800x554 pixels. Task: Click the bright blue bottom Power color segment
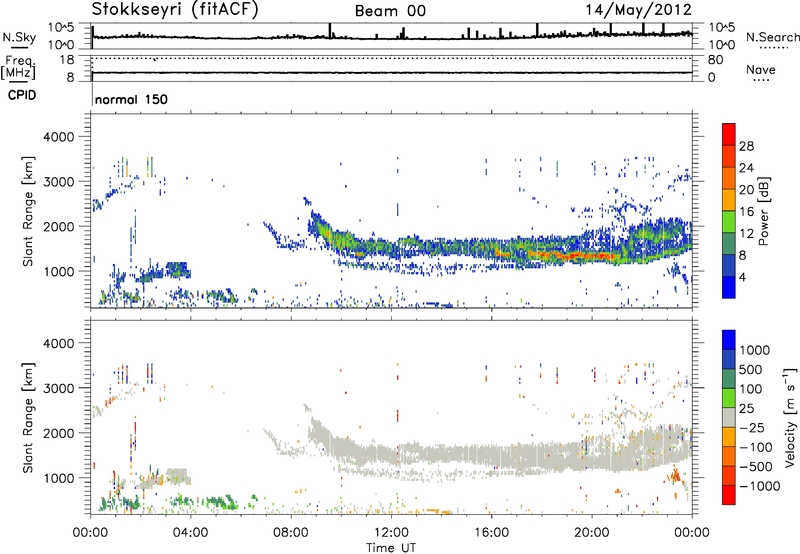(x=729, y=287)
